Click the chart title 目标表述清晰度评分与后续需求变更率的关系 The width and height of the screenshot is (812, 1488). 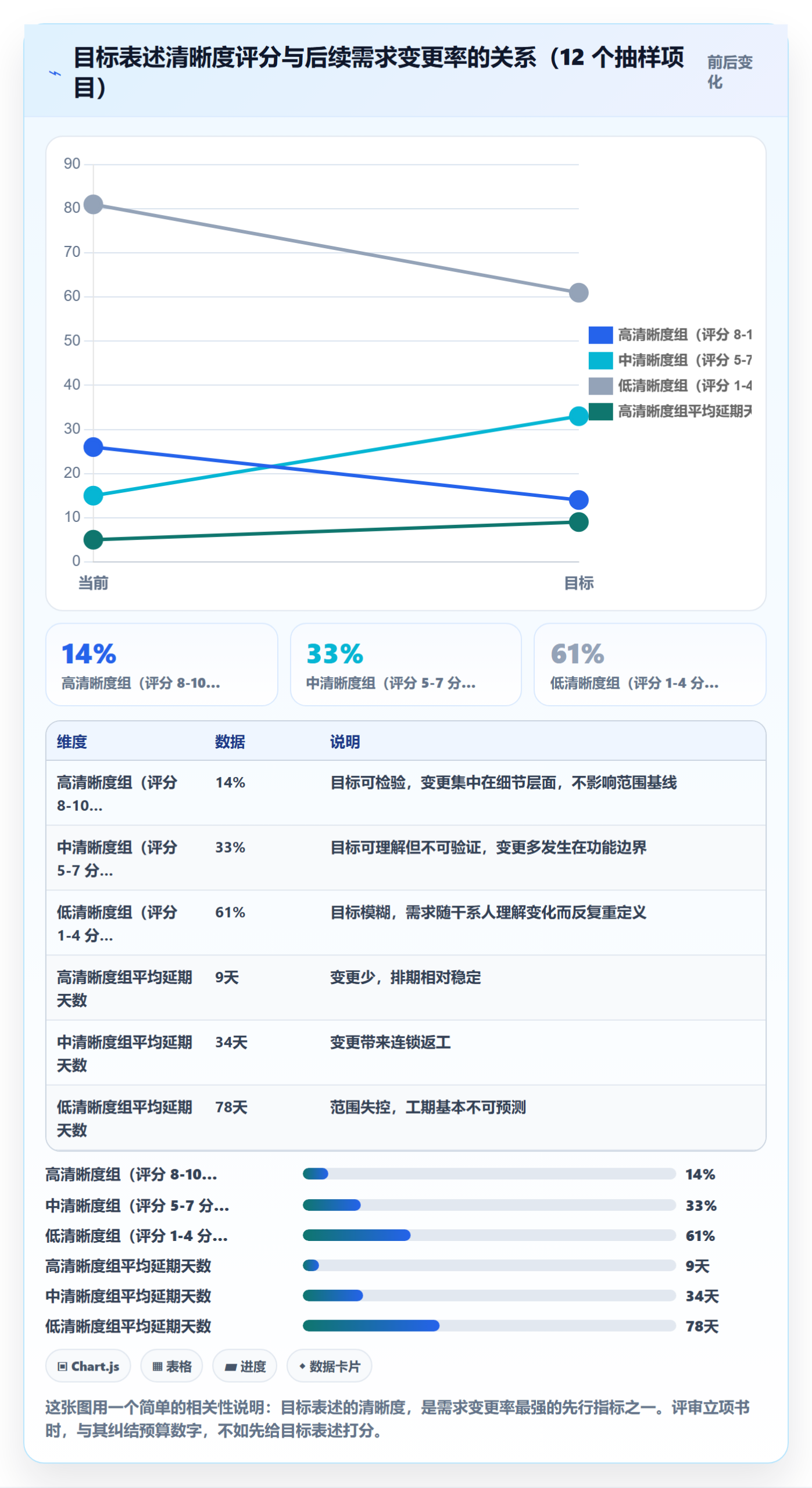379,72
